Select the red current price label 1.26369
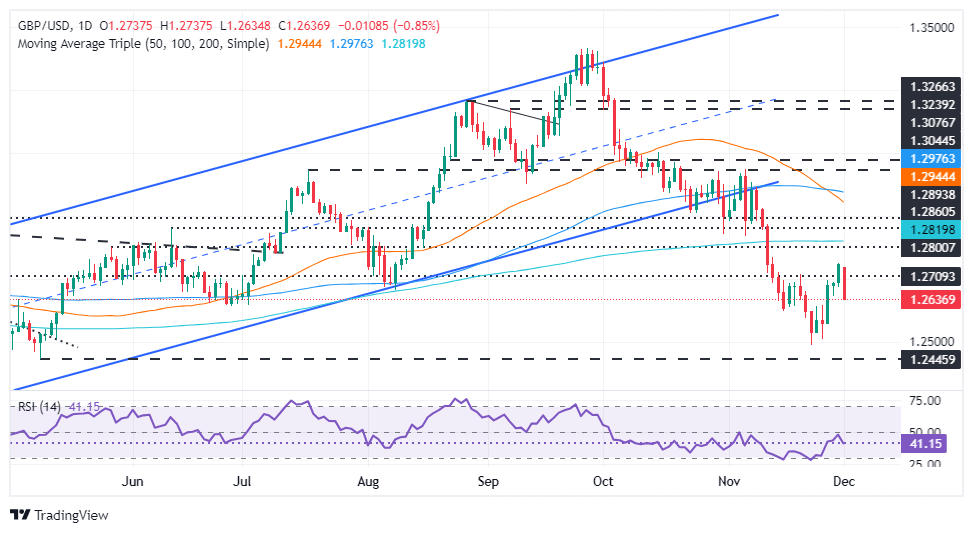 point(931,299)
